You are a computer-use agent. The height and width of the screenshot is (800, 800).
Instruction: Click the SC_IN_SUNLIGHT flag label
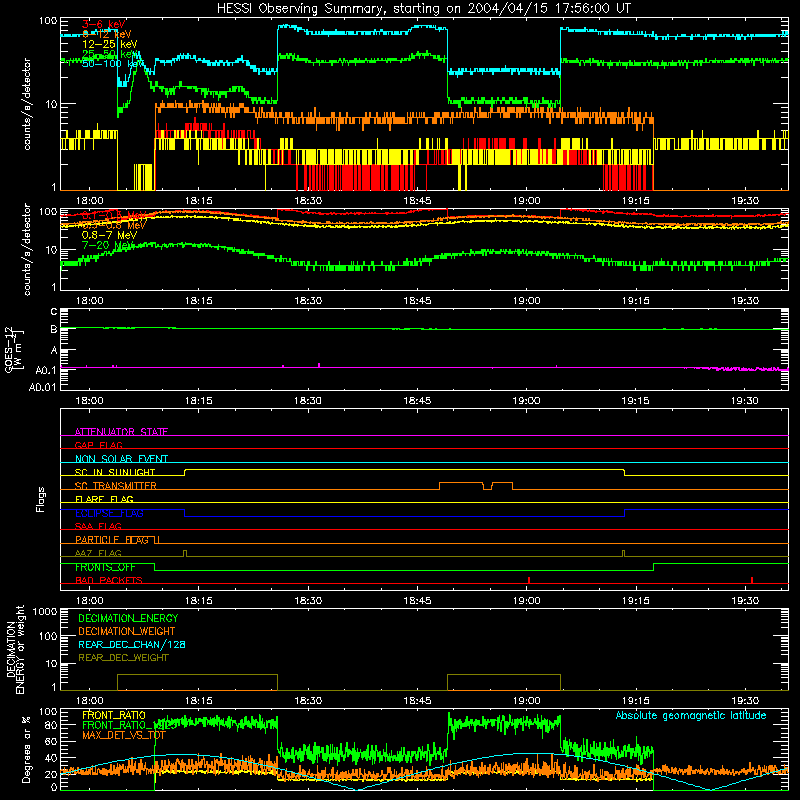115,472
